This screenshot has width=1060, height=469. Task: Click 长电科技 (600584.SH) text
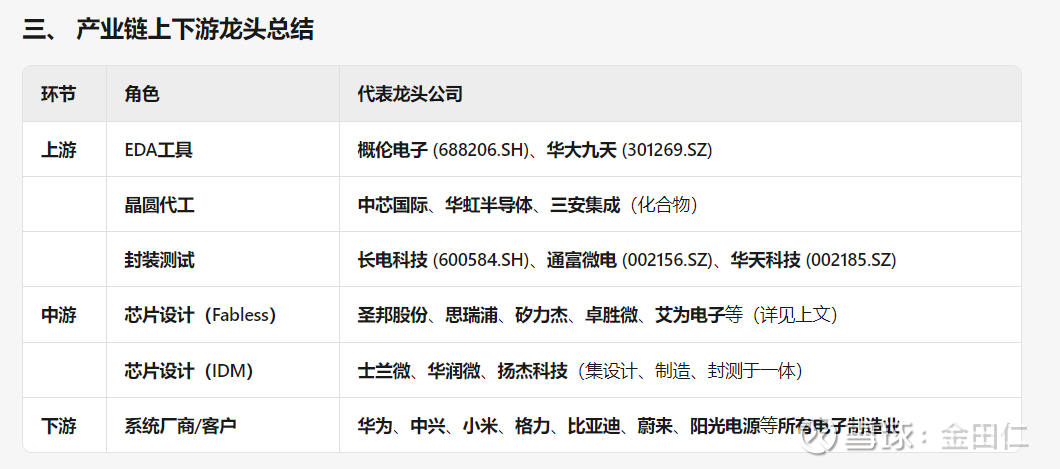443,260
